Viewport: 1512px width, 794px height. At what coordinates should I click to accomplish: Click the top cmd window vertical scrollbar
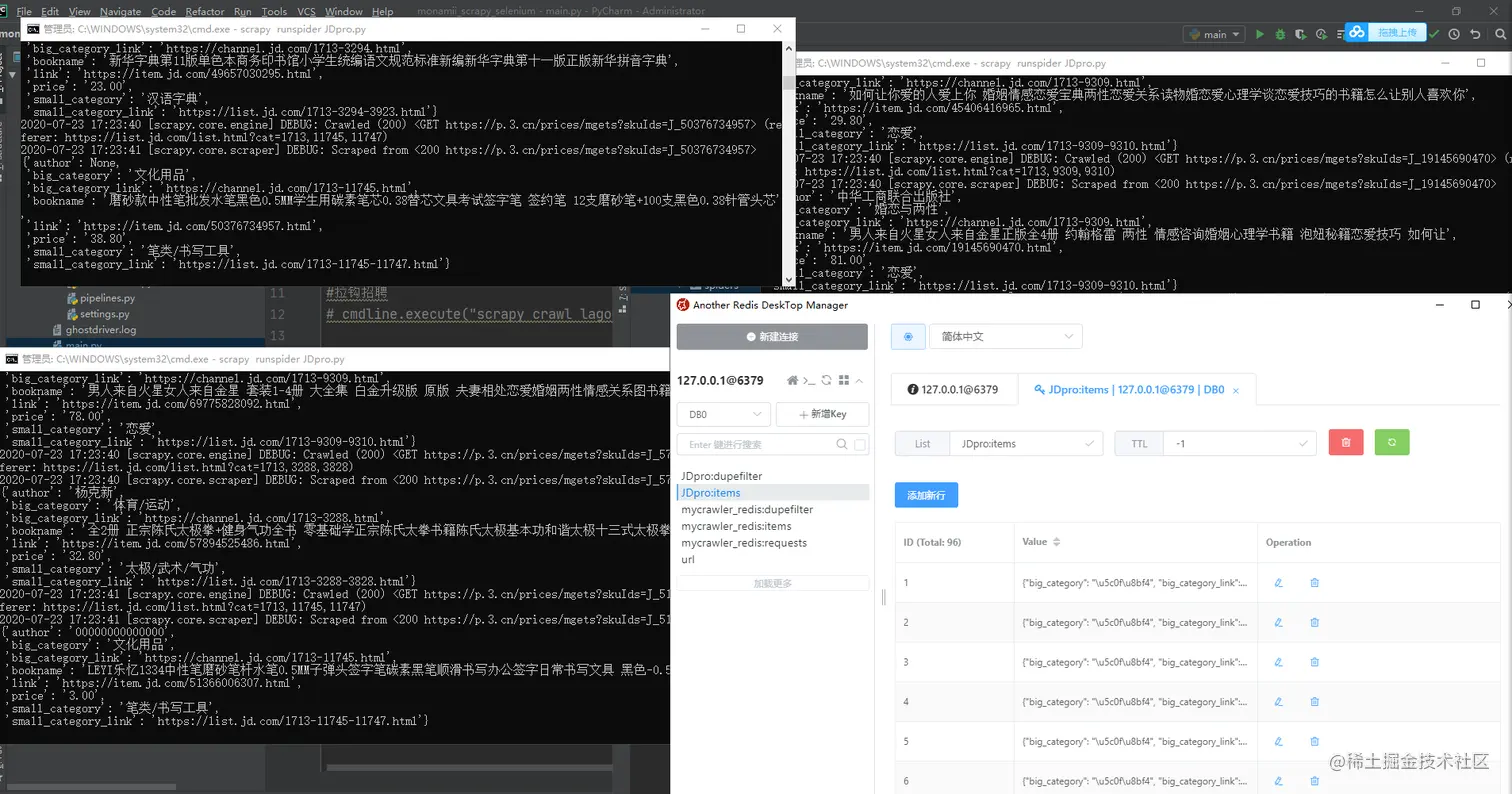point(788,163)
